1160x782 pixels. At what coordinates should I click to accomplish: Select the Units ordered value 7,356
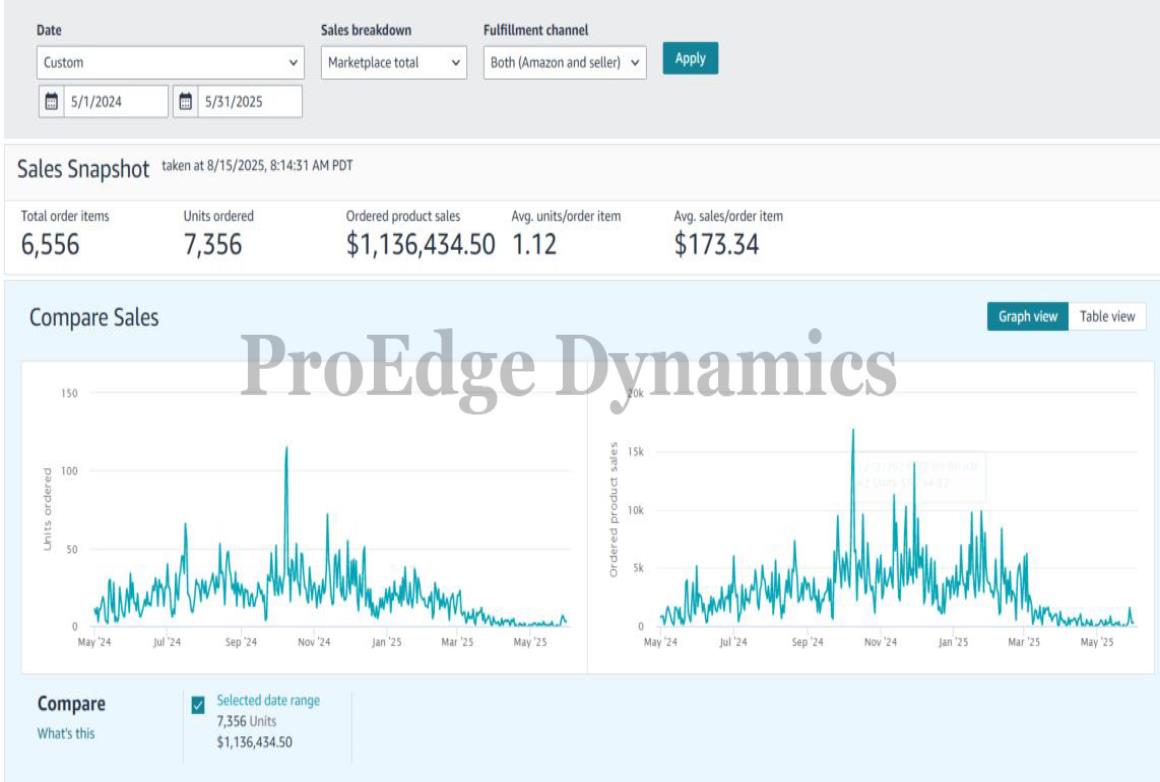[x=212, y=243]
